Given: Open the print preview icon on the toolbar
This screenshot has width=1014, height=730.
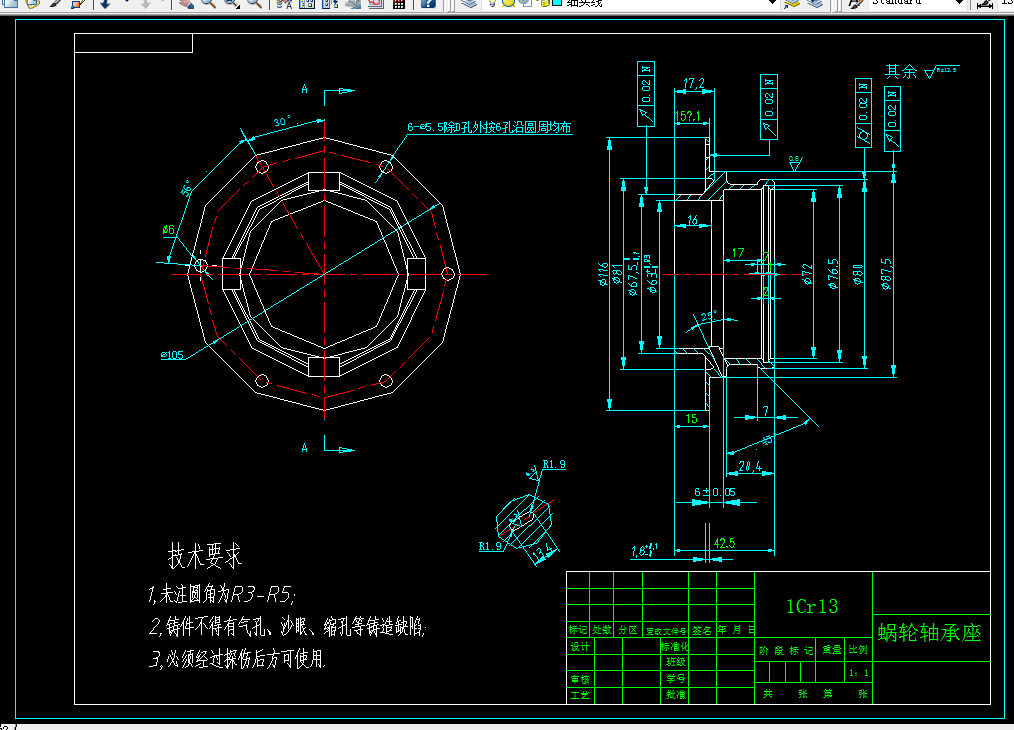Looking at the screenshot, I should 378,6.
